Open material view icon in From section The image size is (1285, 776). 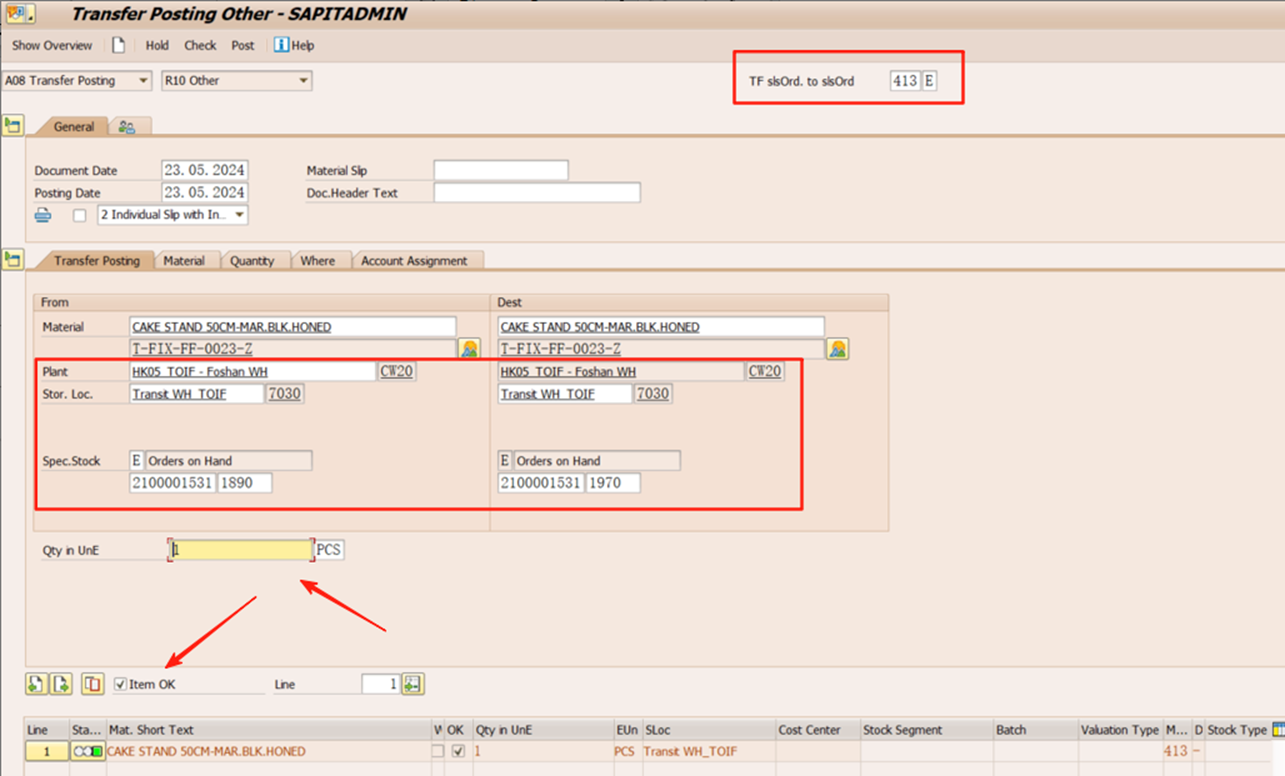(469, 348)
